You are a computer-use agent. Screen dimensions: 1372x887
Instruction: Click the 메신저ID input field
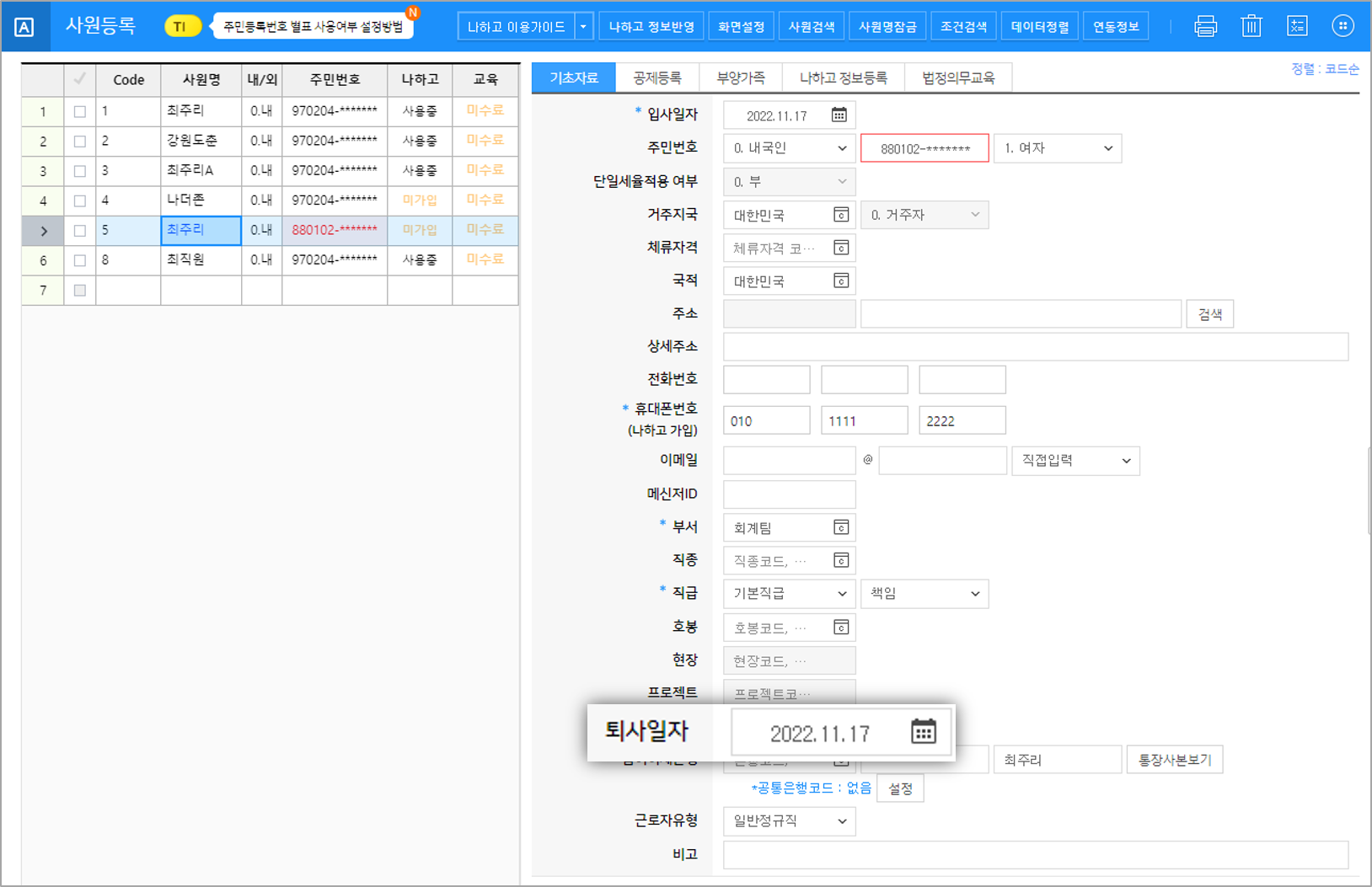[790, 494]
